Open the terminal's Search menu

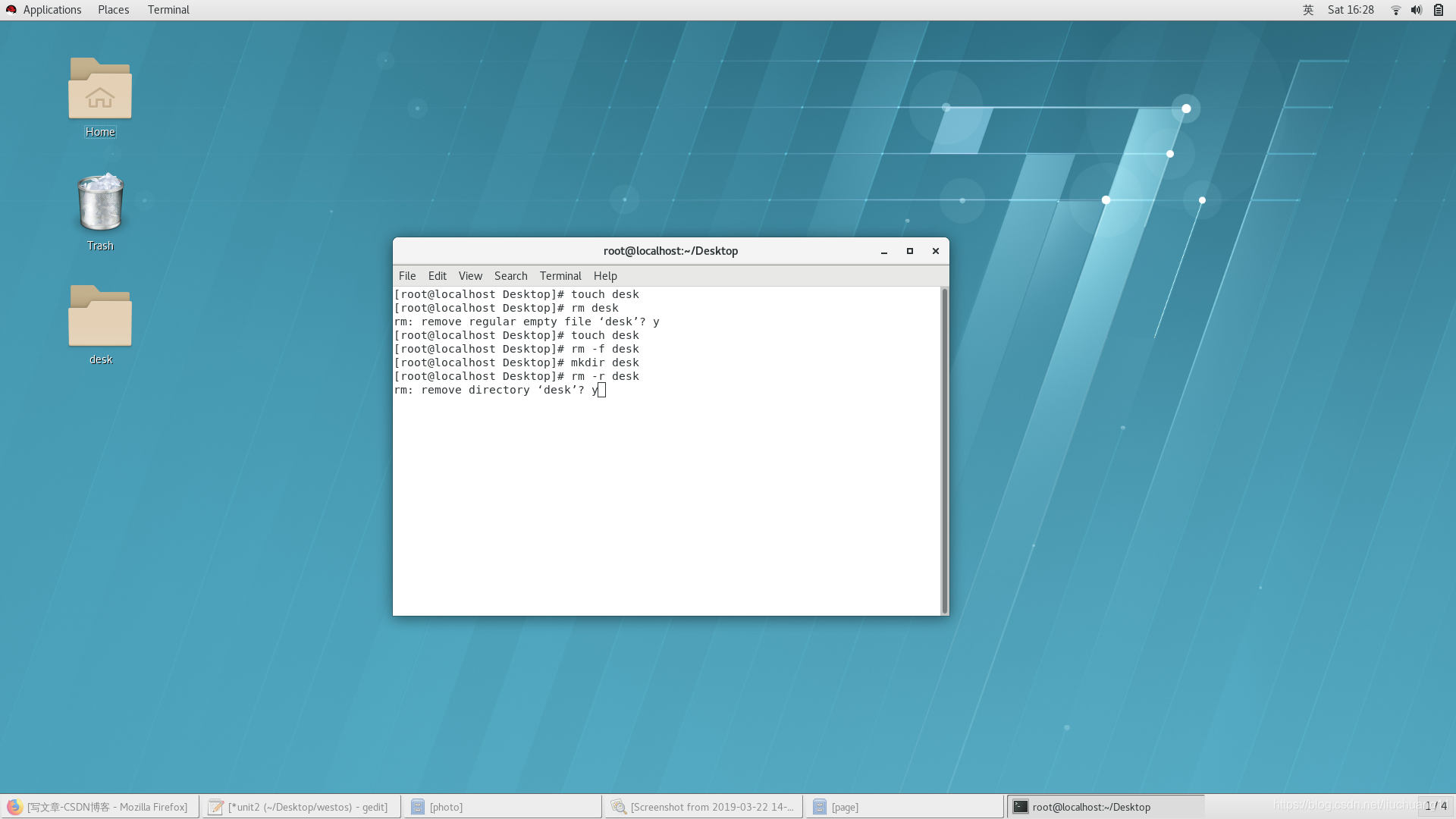click(x=510, y=276)
